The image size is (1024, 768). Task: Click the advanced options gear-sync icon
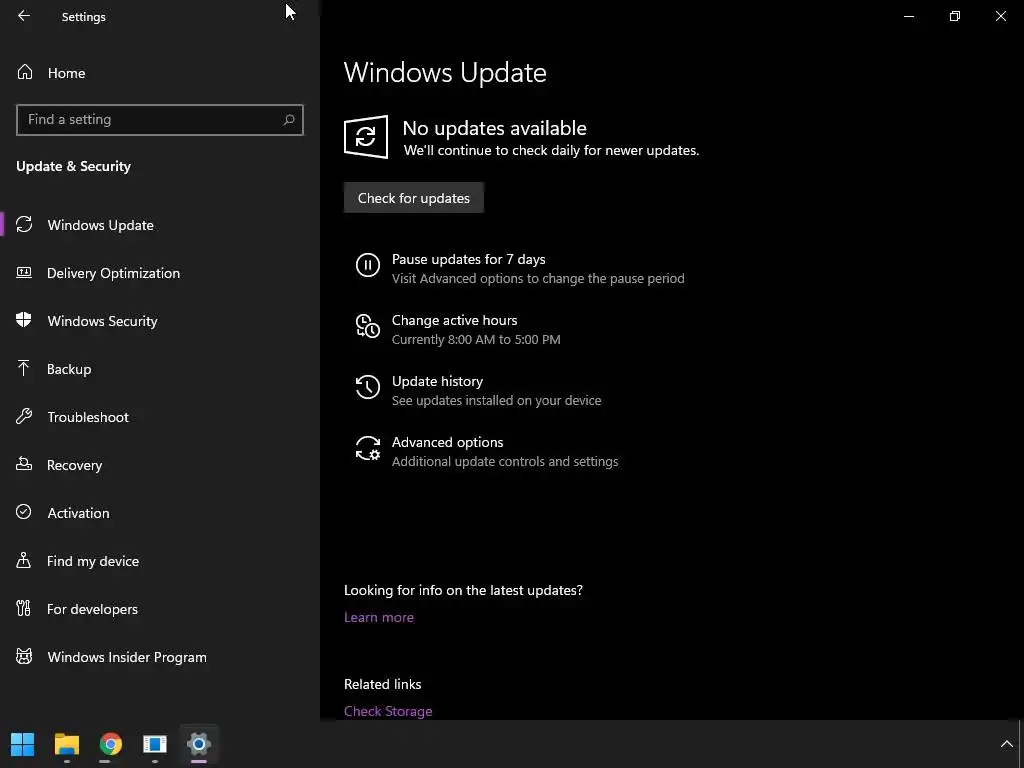coord(368,448)
